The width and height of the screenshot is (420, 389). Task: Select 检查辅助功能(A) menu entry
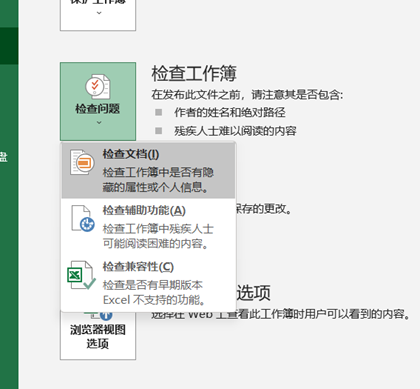148,227
